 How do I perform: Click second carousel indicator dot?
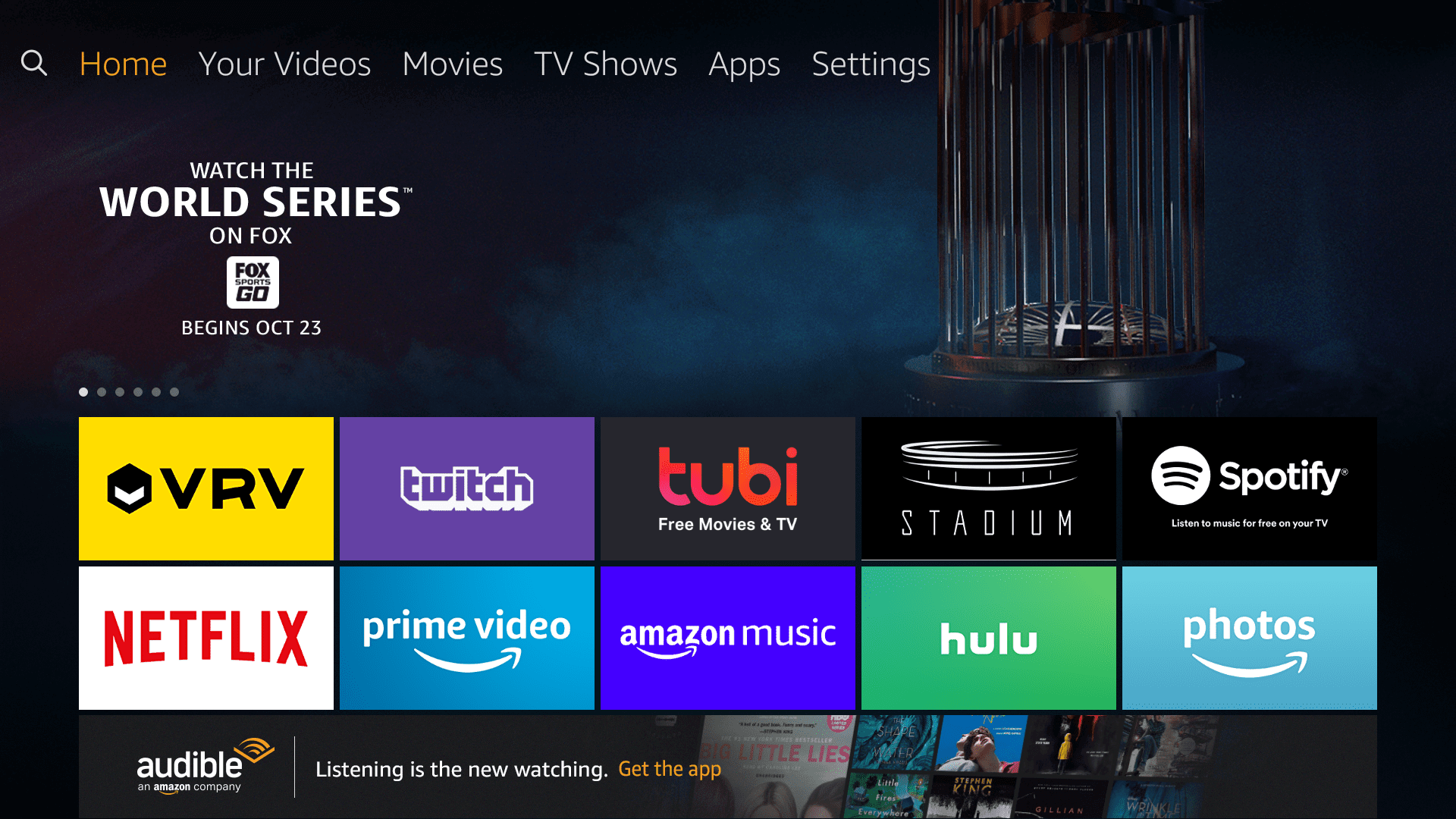[102, 391]
